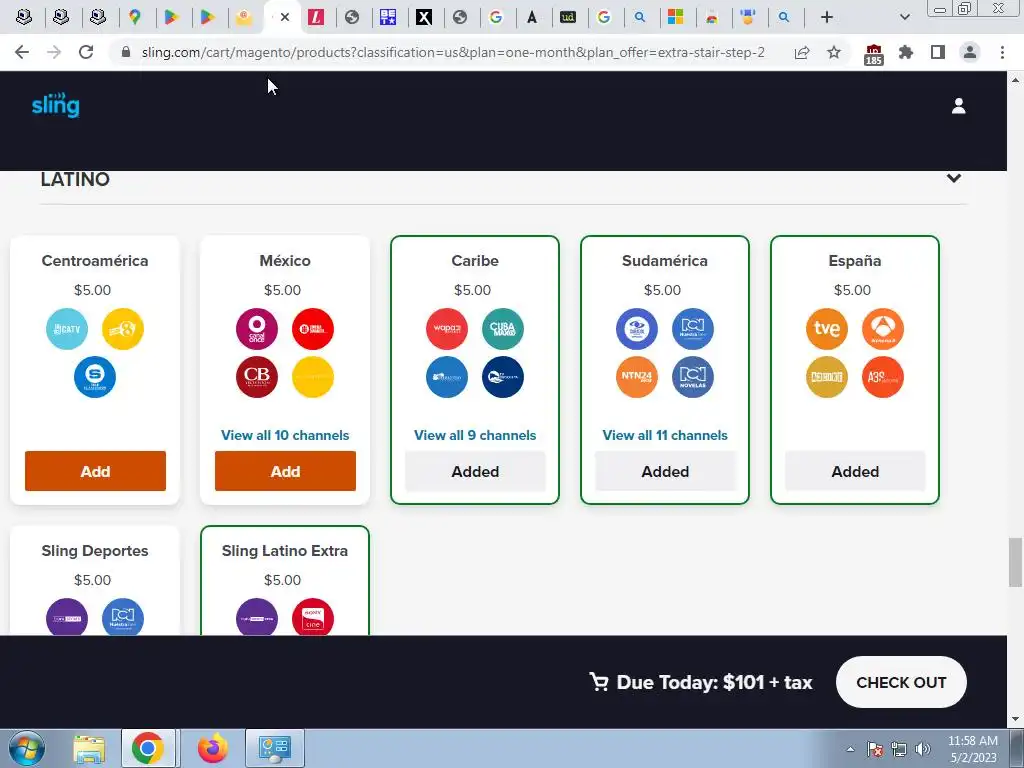The width and height of the screenshot is (1024, 768).
Task: View all 10 channels in México
Action: tap(285, 435)
